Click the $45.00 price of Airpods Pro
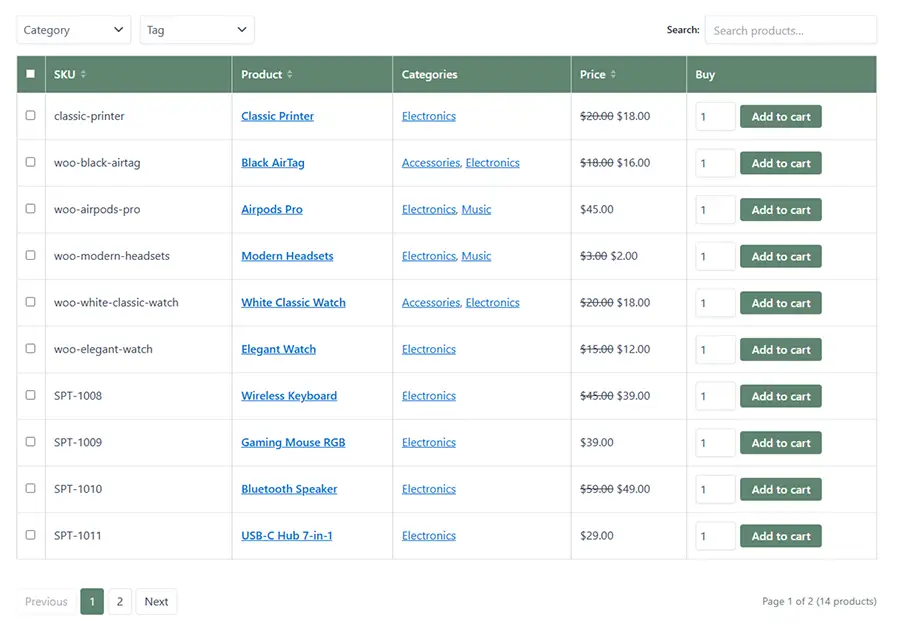 click(x=596, y=209)
